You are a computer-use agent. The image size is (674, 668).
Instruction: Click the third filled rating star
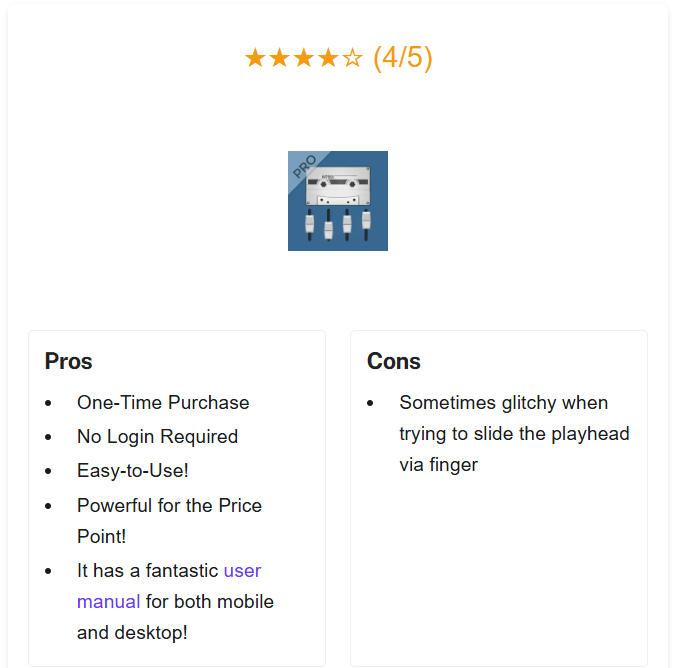pos(303,59)
